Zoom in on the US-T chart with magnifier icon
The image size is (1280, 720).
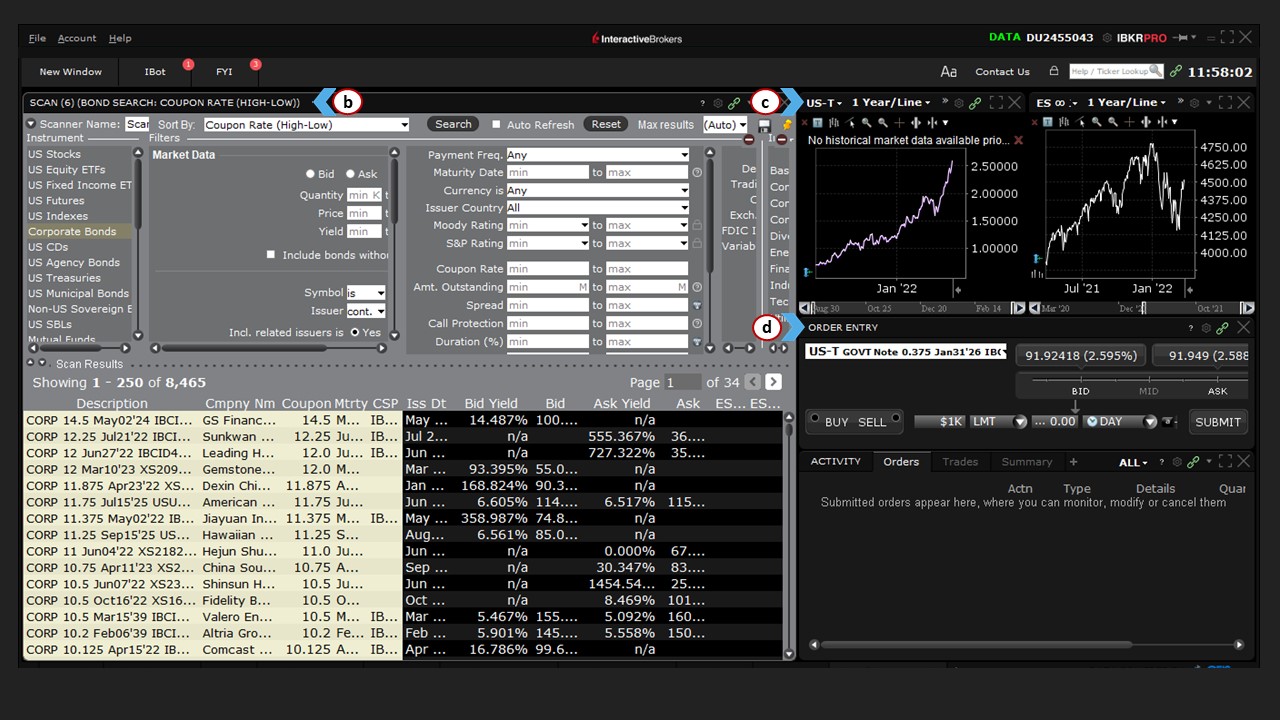(867, 123)
